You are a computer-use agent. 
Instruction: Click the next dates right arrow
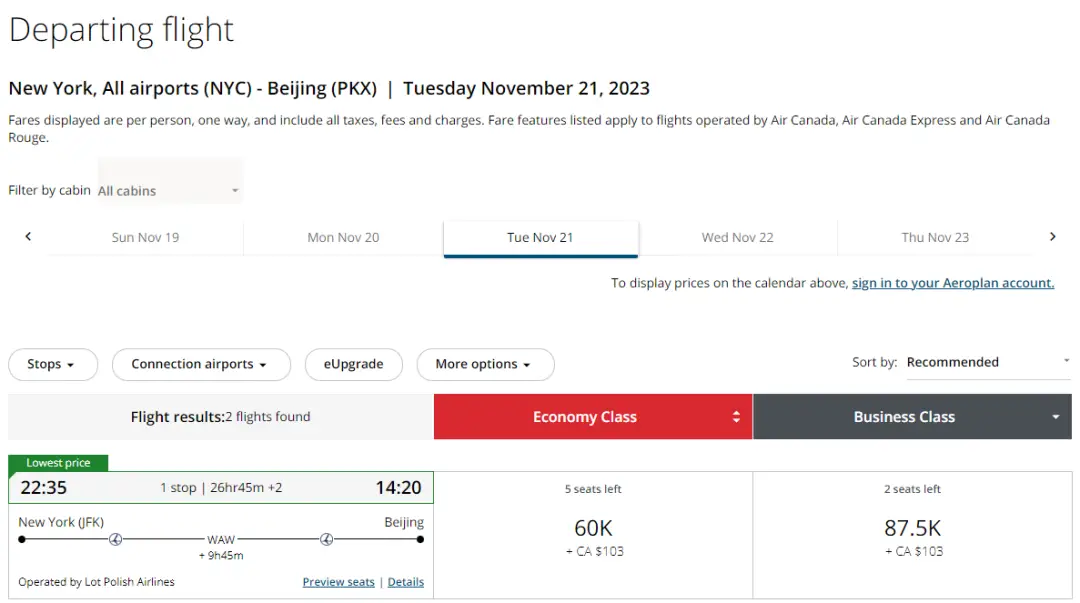(x=1052, y=237)
